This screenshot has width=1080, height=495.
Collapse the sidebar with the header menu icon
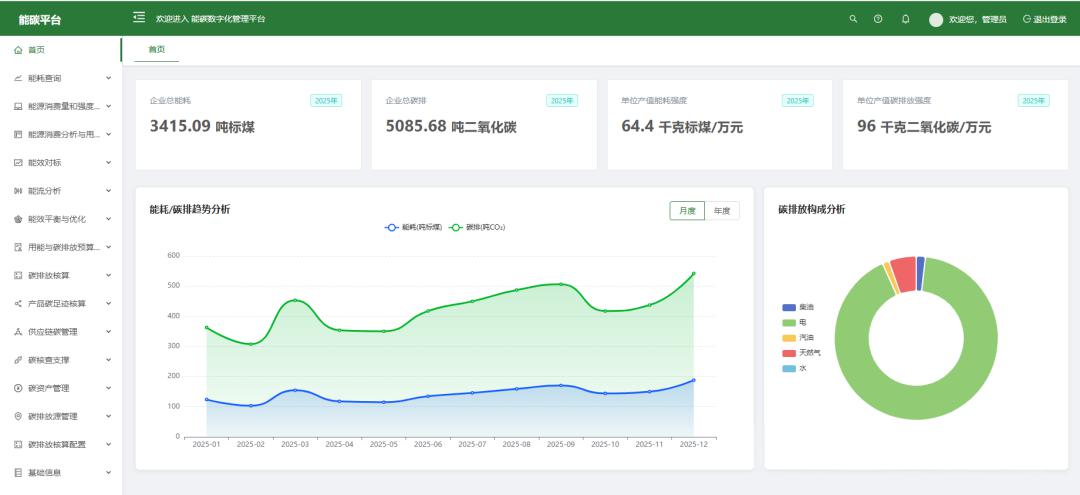tap(139, 17)
